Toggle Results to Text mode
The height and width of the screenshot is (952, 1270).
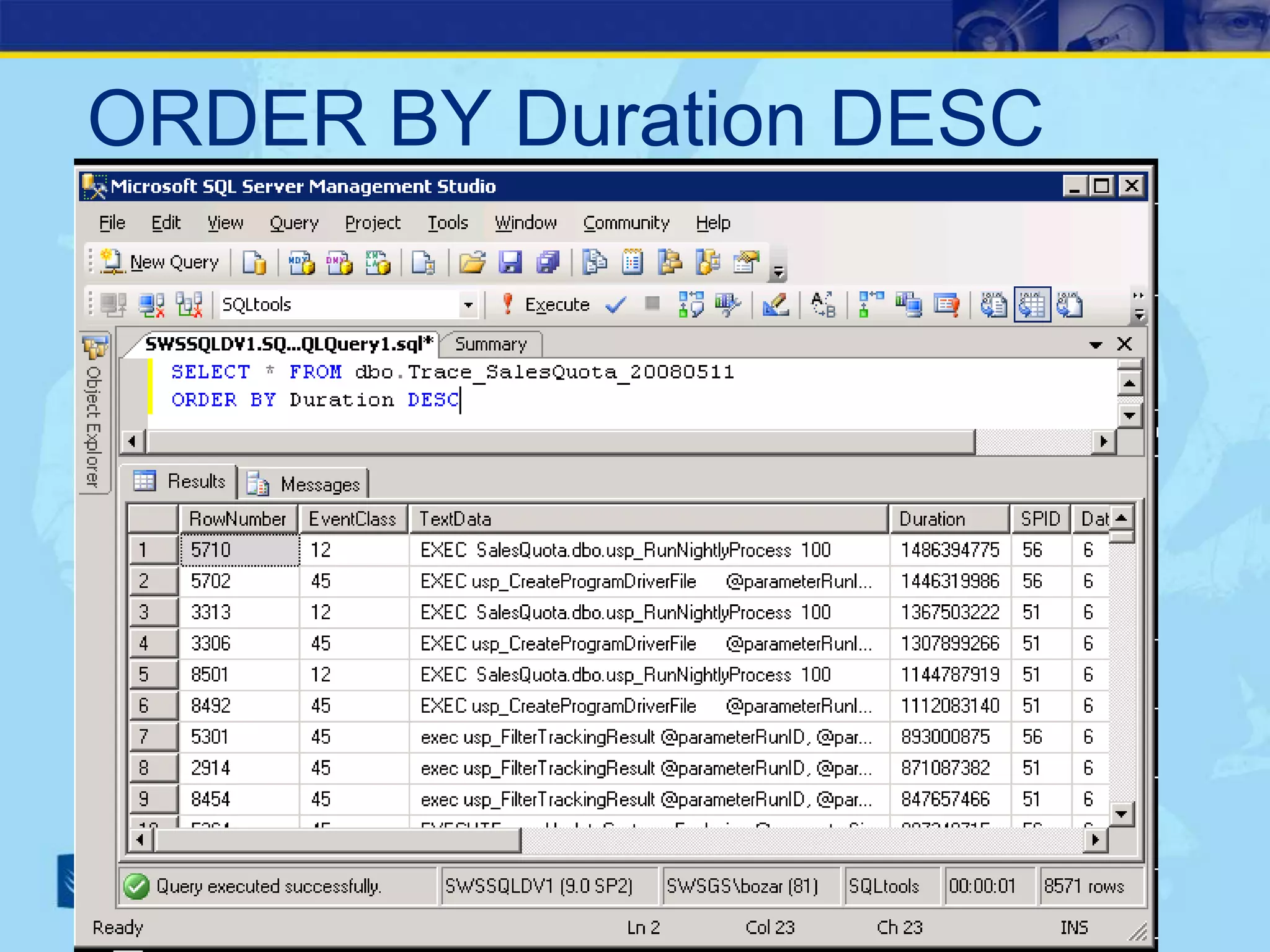(993, 304)
